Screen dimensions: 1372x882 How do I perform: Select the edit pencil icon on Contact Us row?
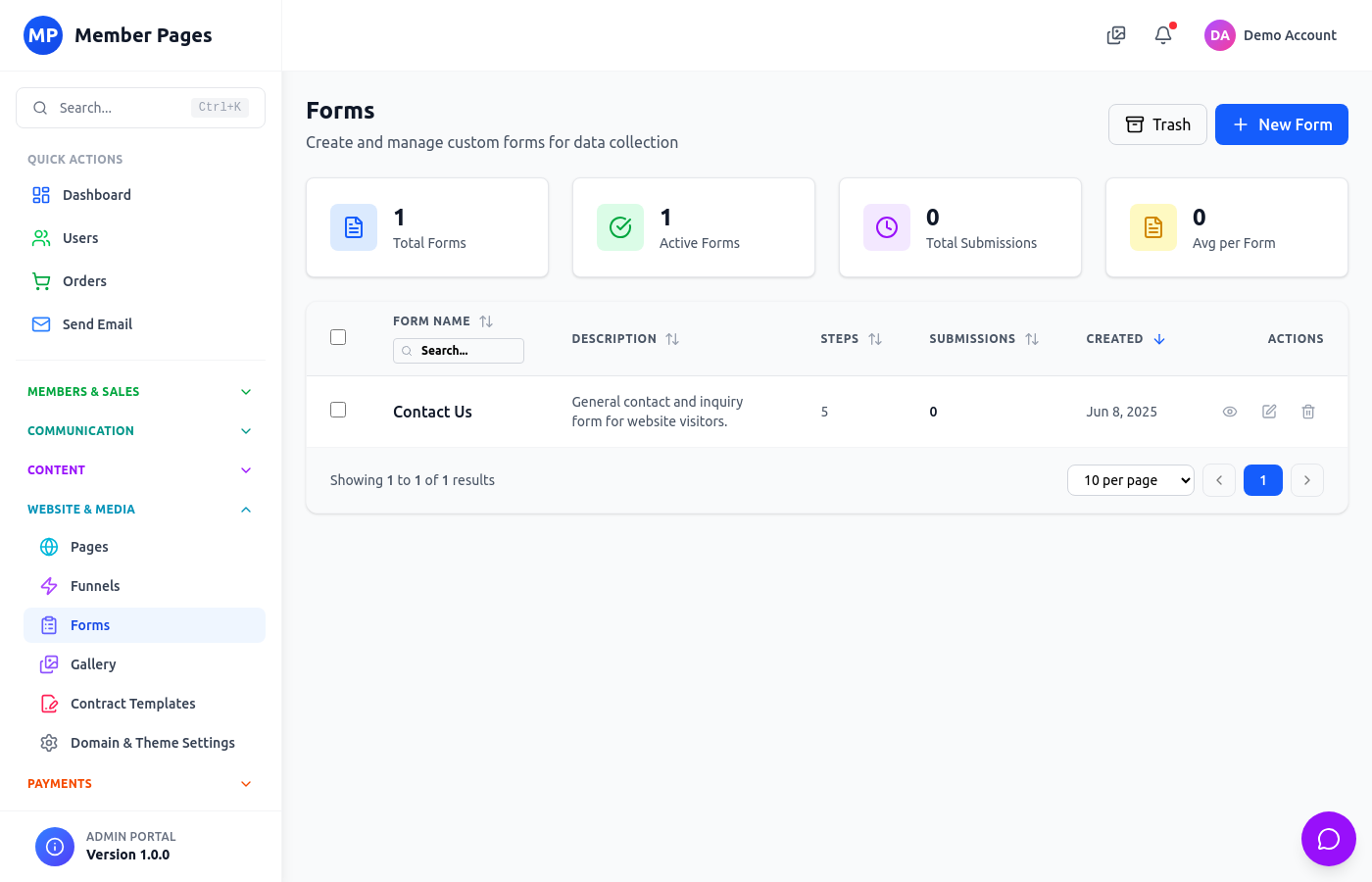[x=1269, y=412]
